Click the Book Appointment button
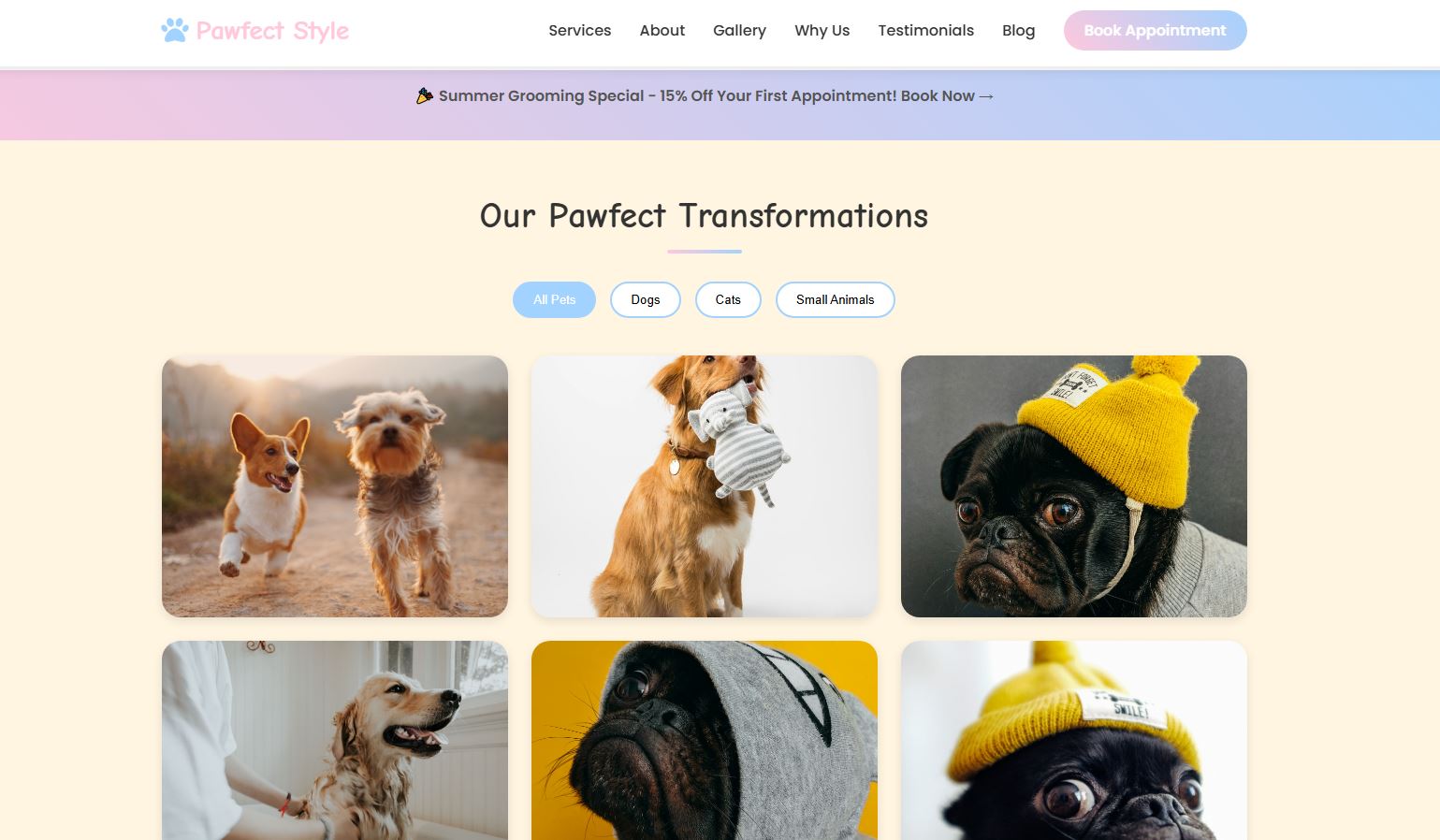 click(1155, 30)
